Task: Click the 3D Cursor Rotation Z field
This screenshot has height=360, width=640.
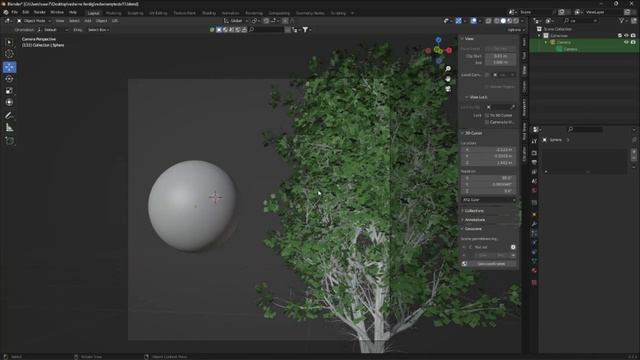Action: point(488,191)
